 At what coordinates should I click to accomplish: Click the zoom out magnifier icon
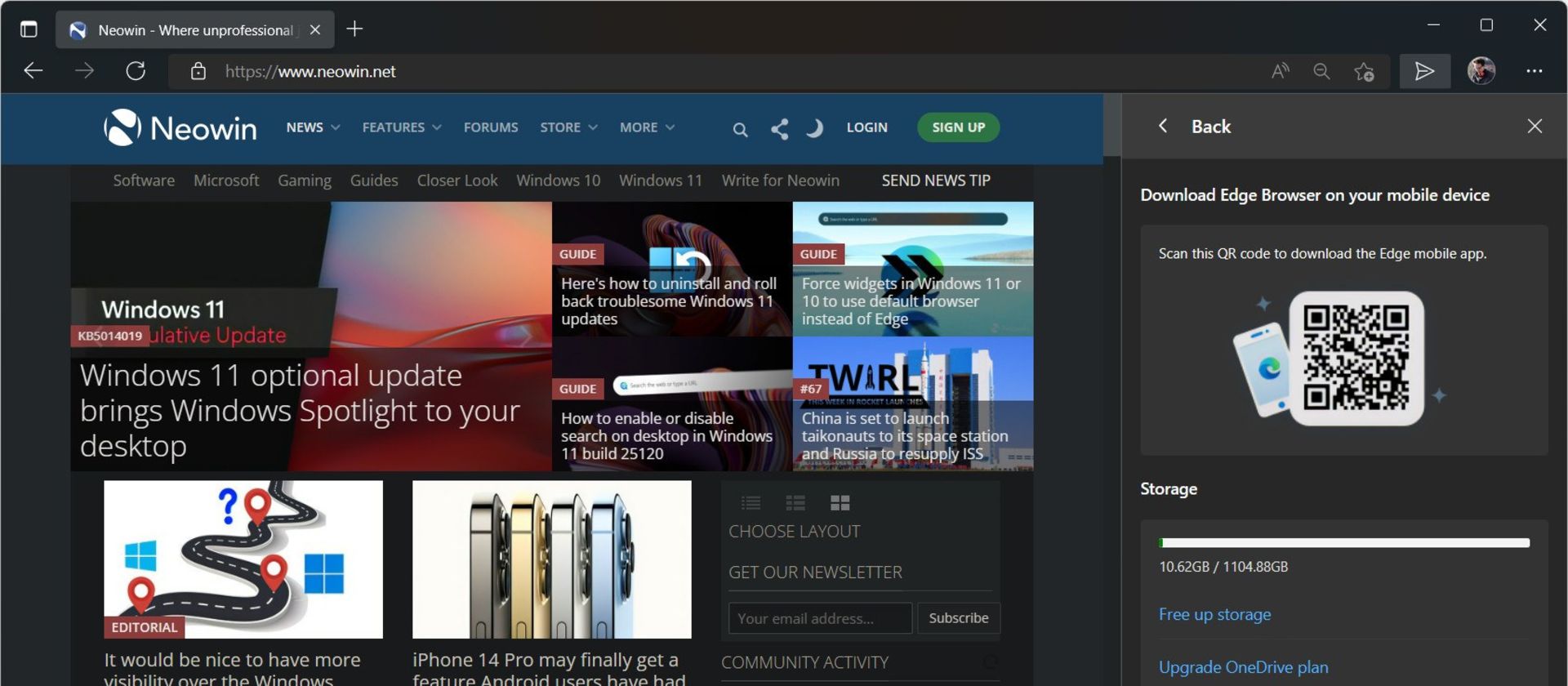click(x=1321, y=71)
